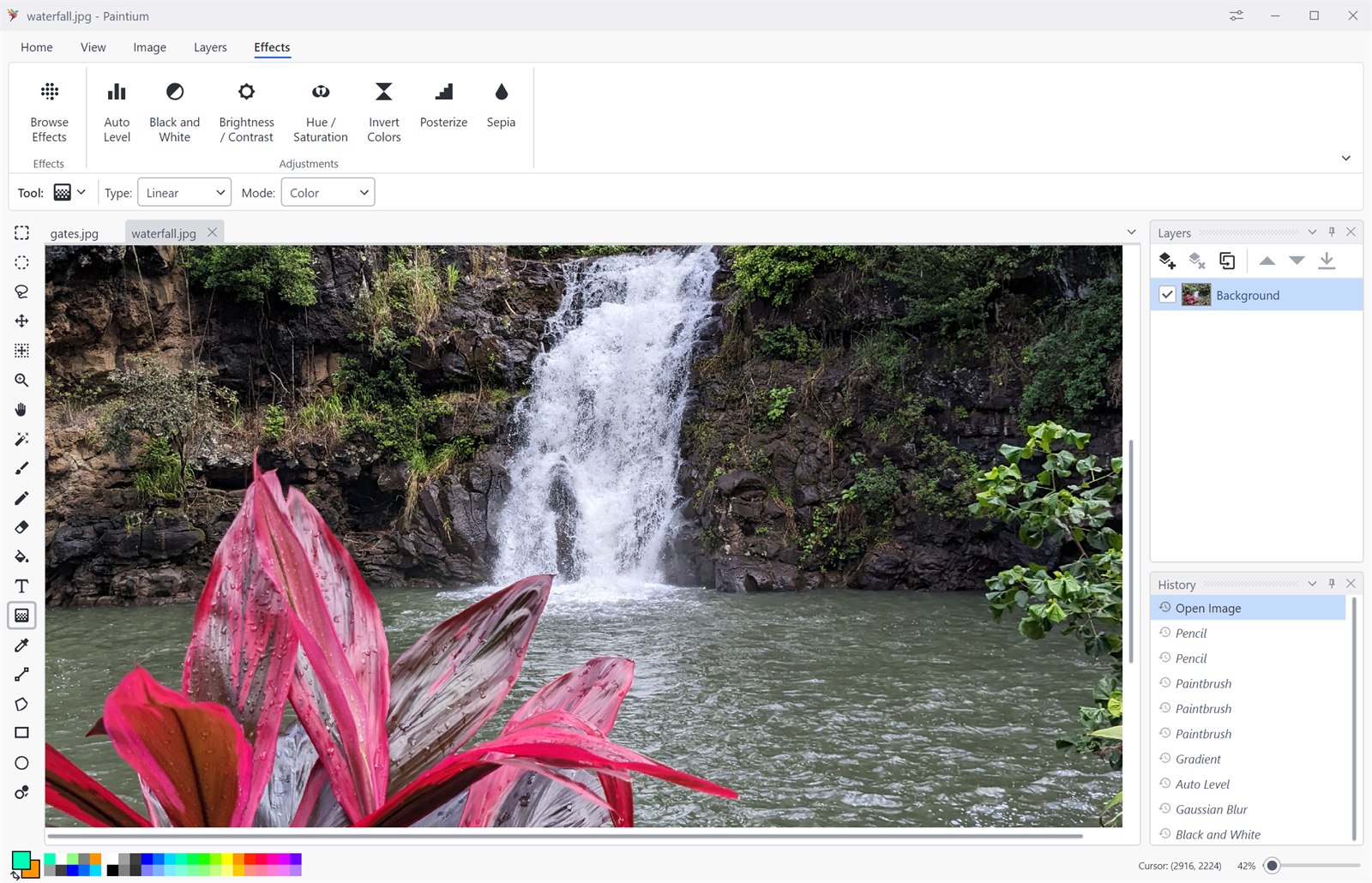Open the Layers ribbon tab
The height and width of the screenshot is (883, 1372).
click(x=210, y=47)
